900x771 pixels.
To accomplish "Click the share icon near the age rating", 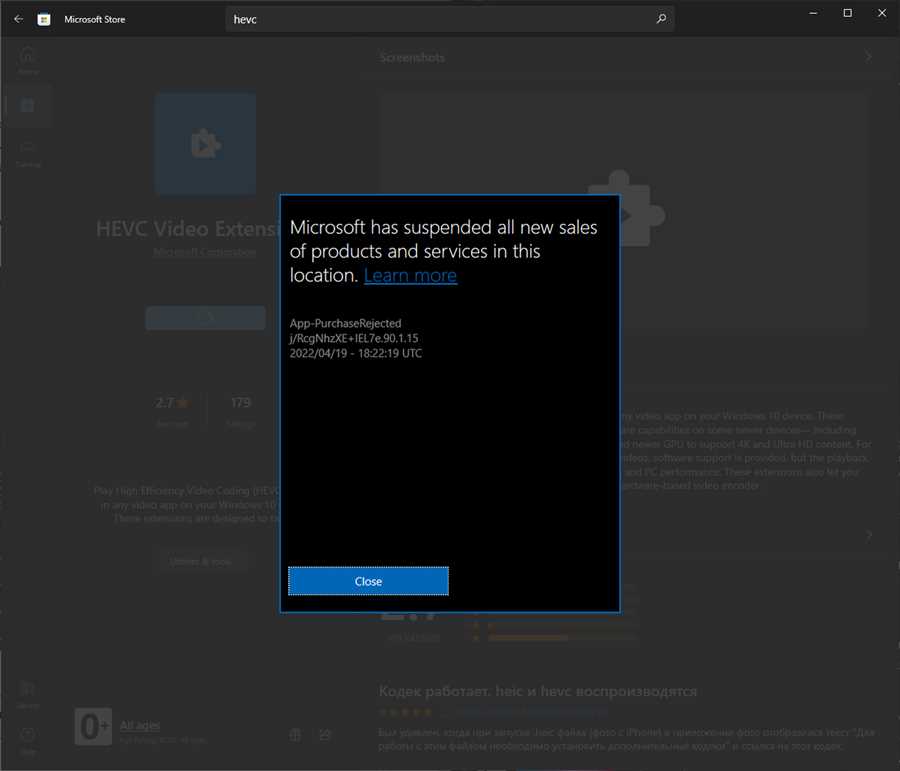I will [325, 735].
